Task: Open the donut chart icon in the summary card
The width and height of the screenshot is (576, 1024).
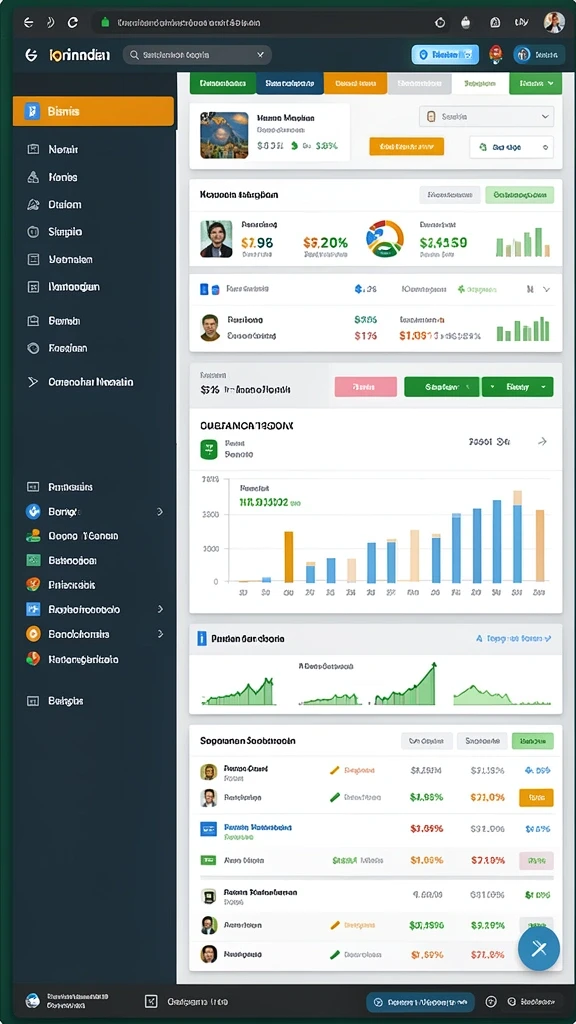Action: tap(385, 240)
